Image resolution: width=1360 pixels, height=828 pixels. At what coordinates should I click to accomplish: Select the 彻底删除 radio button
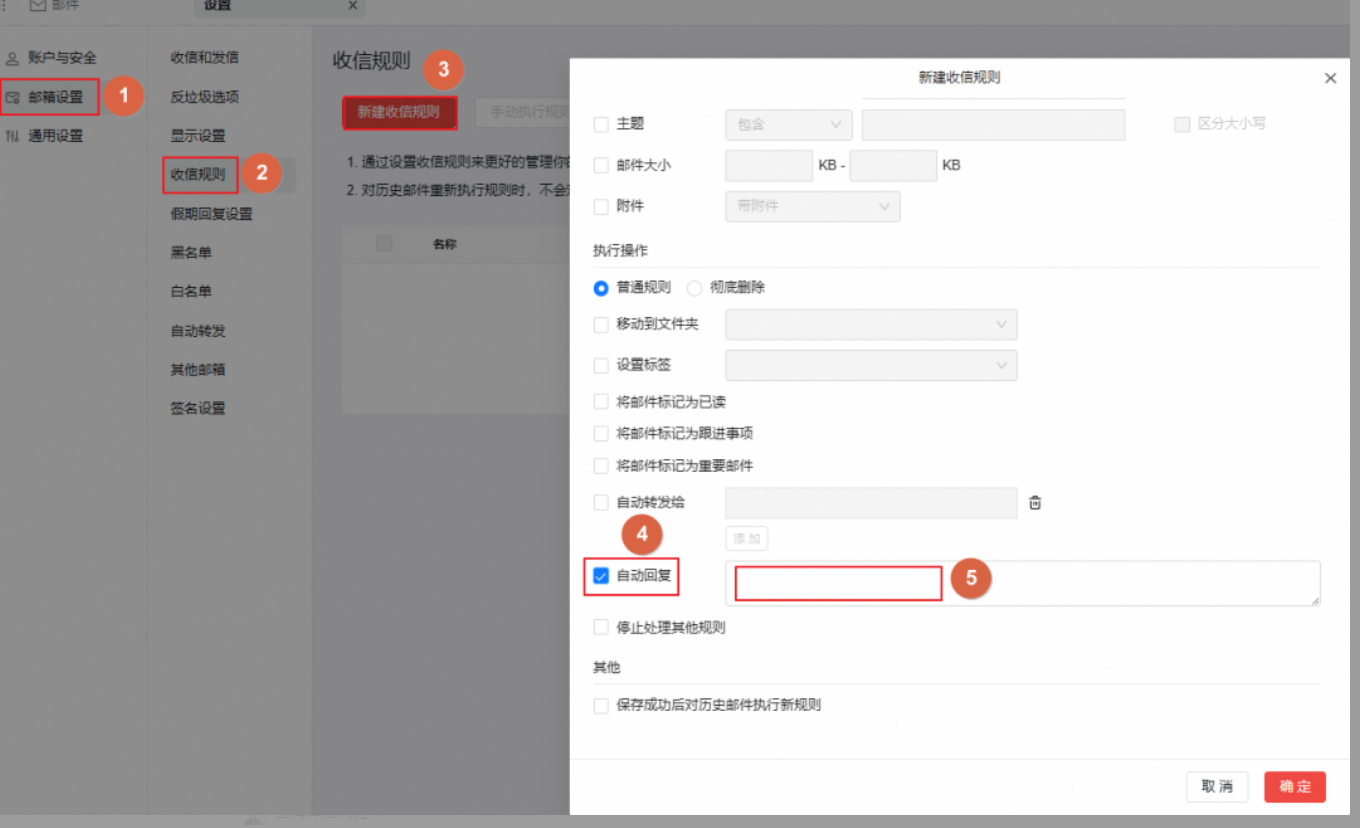(694, 288)
